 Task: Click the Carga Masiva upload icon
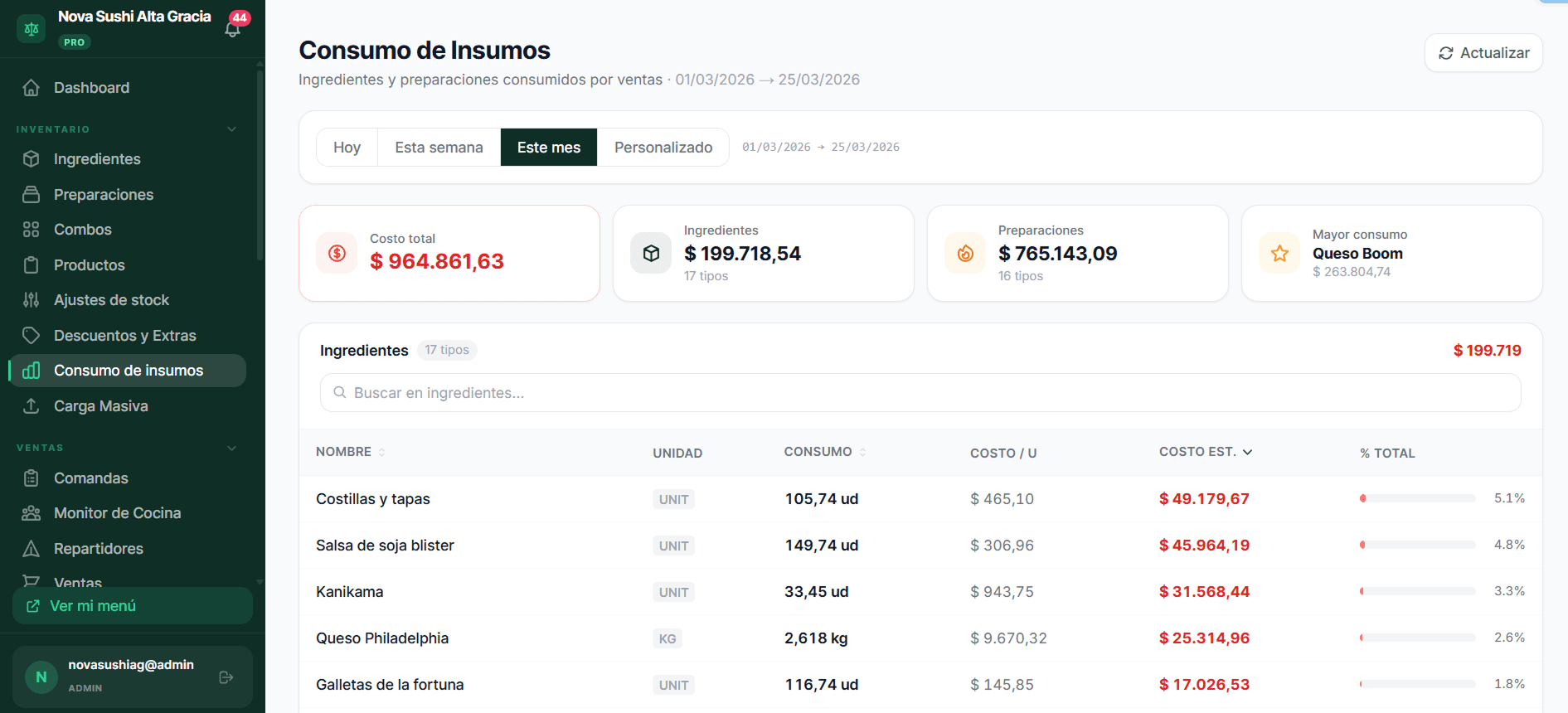point(32,406)
